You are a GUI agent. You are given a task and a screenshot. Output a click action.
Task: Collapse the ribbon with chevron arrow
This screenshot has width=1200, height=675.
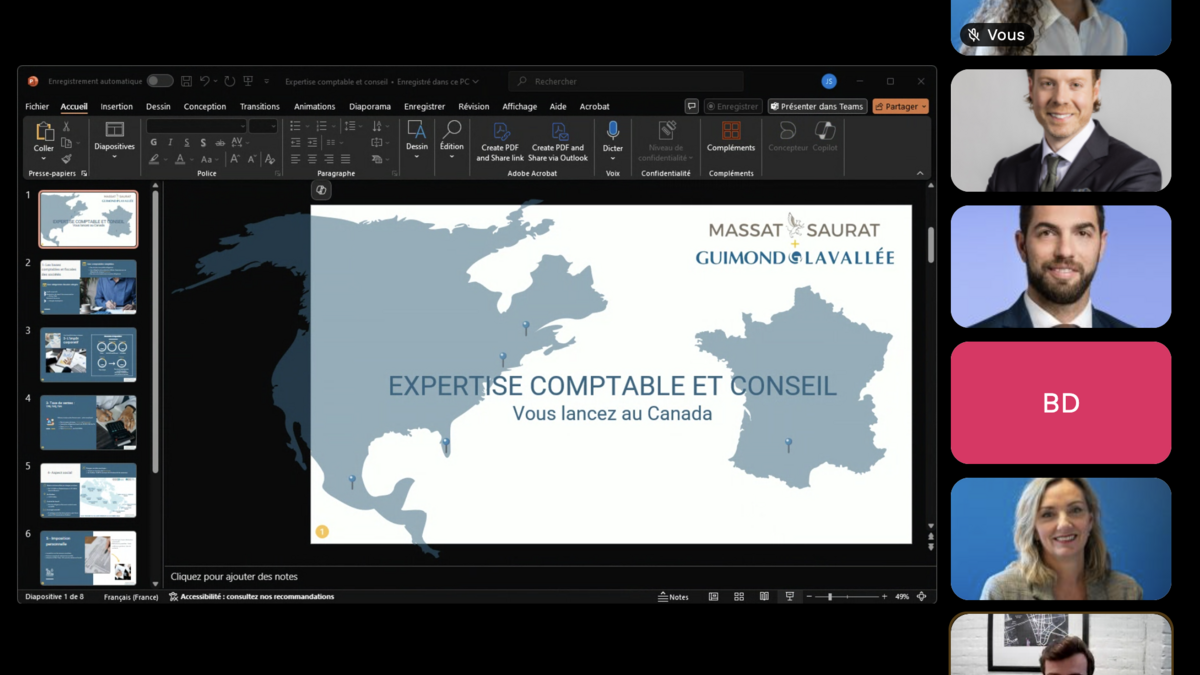[x=920, y=173]
